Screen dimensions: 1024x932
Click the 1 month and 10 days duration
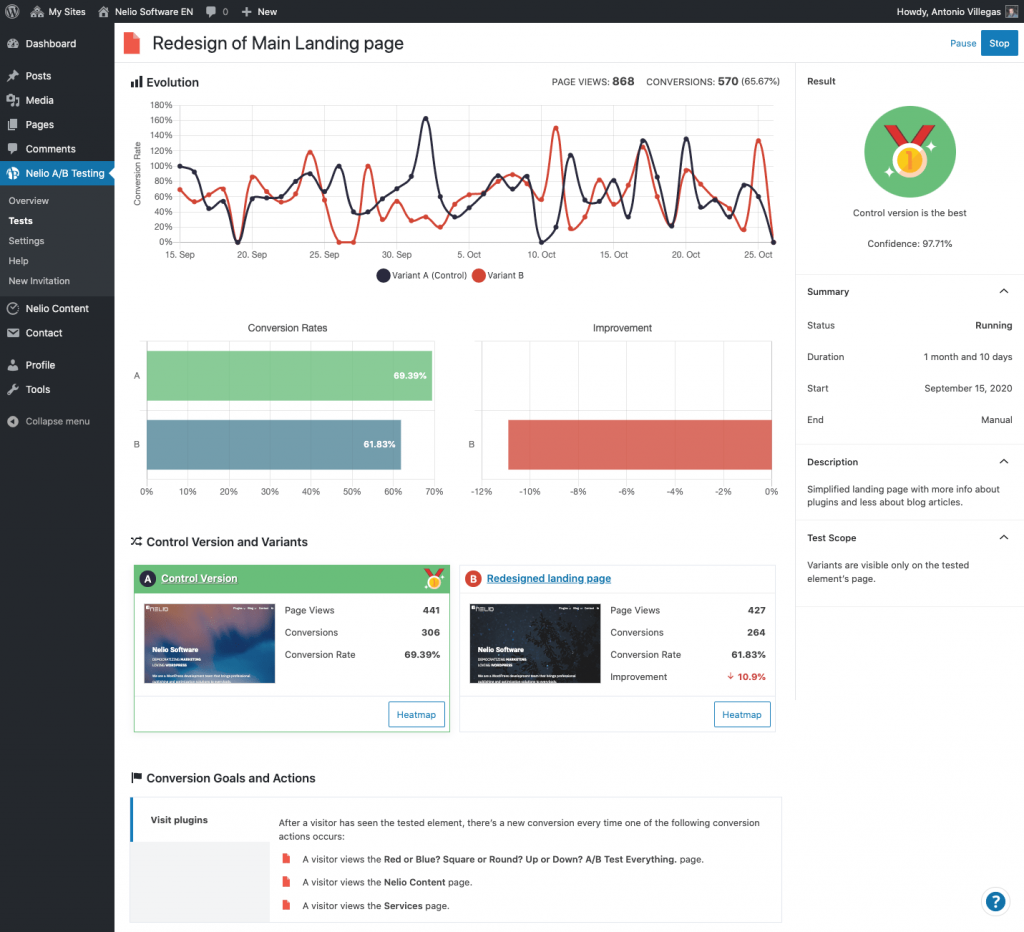[x=967, y=357]
